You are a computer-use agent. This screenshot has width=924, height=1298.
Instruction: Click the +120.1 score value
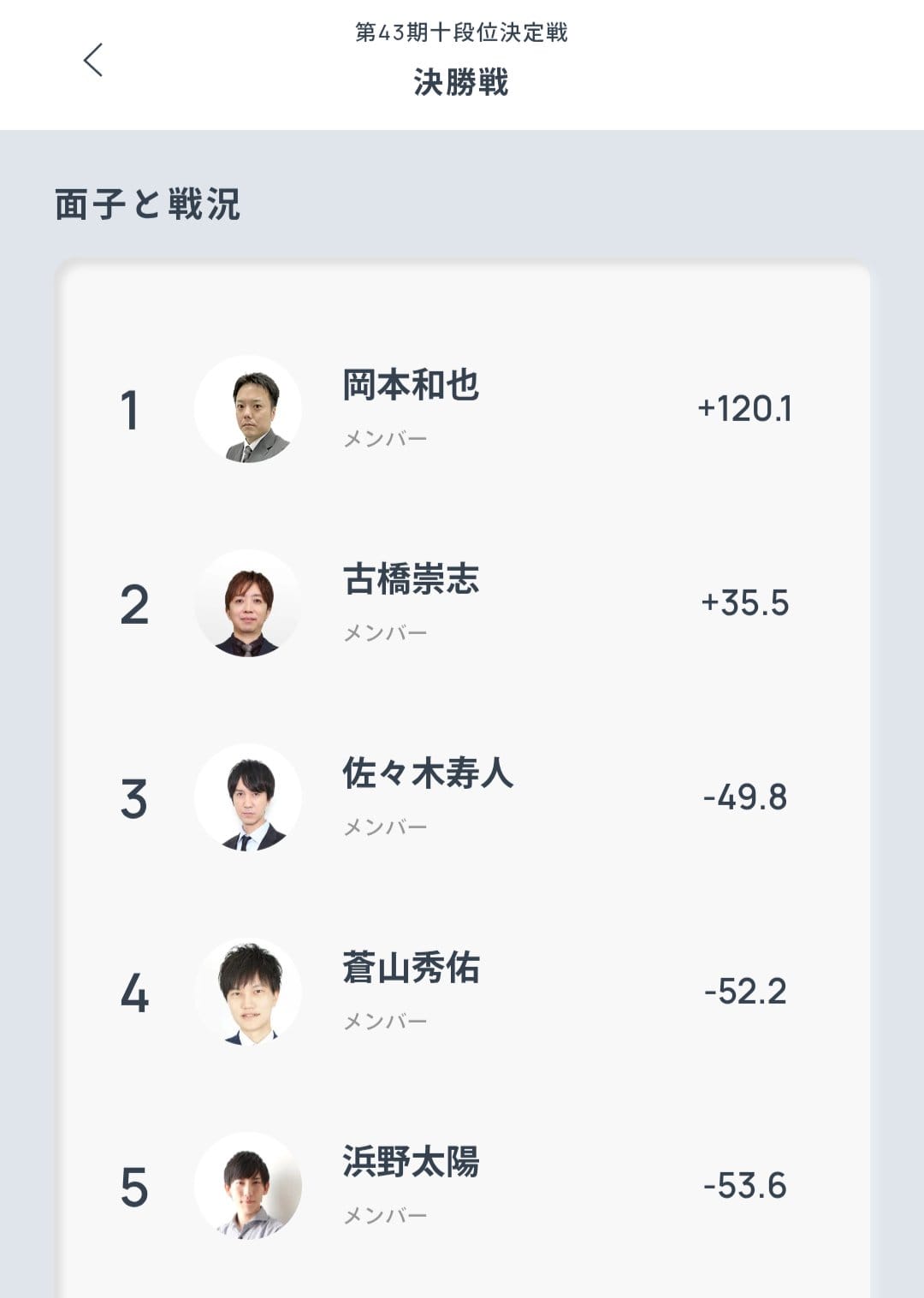pos(744,409)
